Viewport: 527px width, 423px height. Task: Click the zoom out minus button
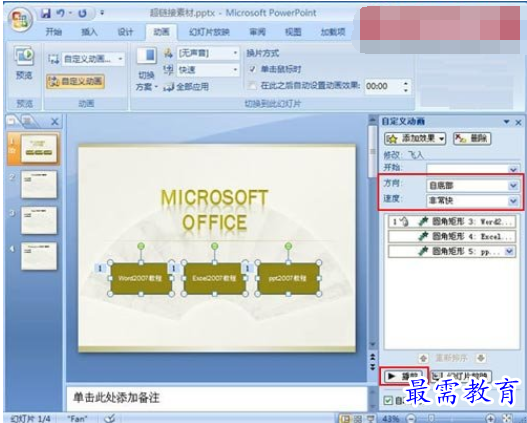pos(411,419)
